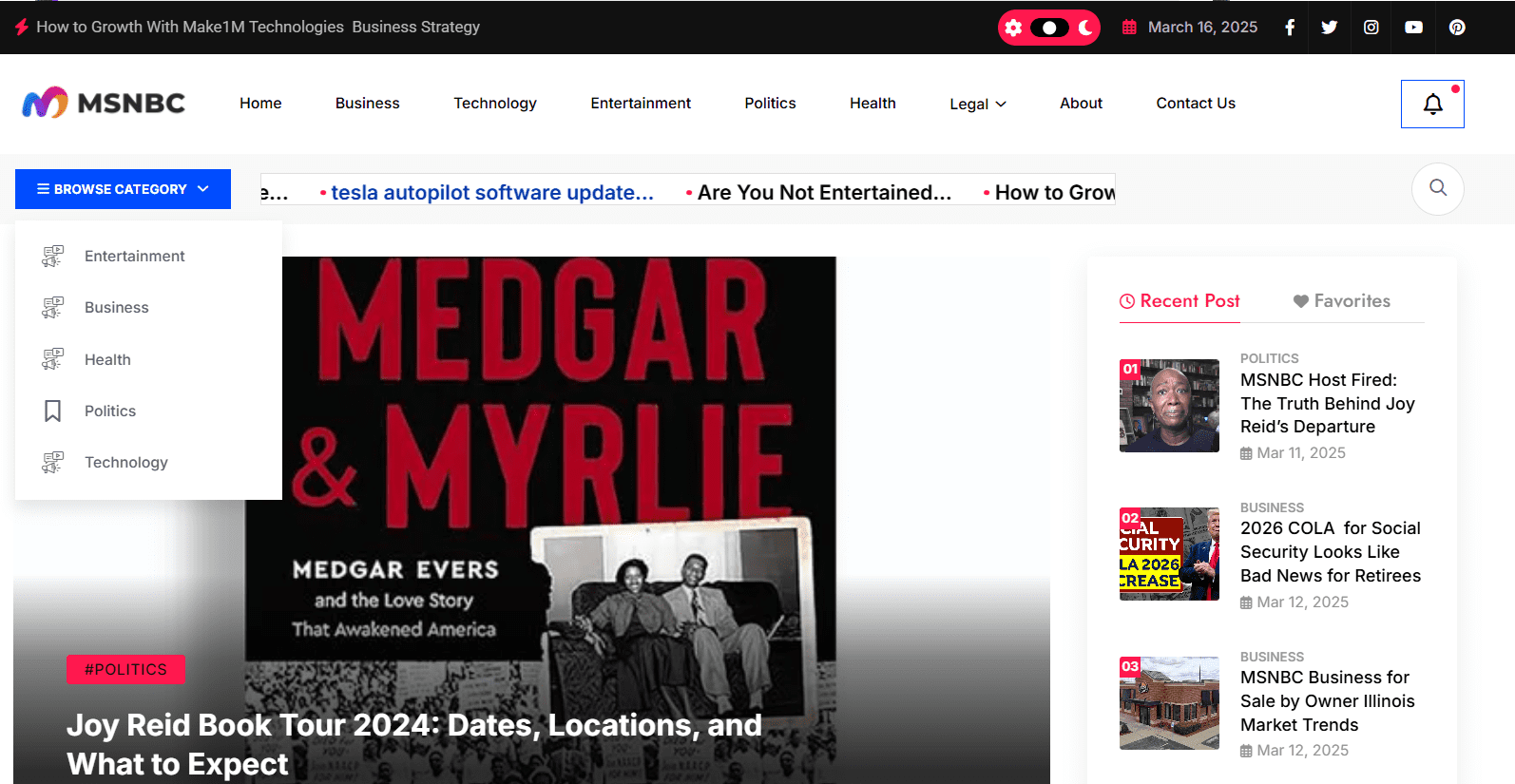Open the Instagram social icon

[x=1371, y=28]
